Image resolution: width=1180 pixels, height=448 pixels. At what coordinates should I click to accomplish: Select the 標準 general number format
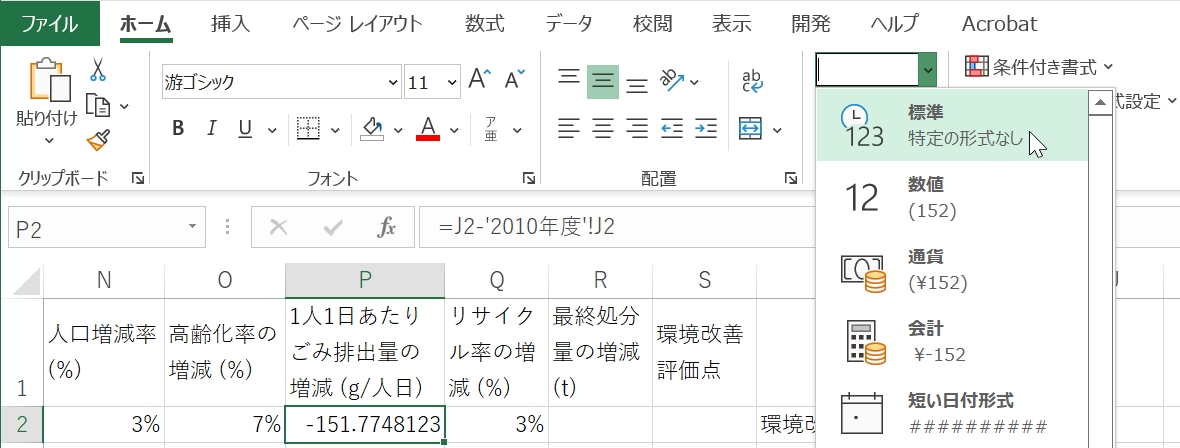point(952,125)
